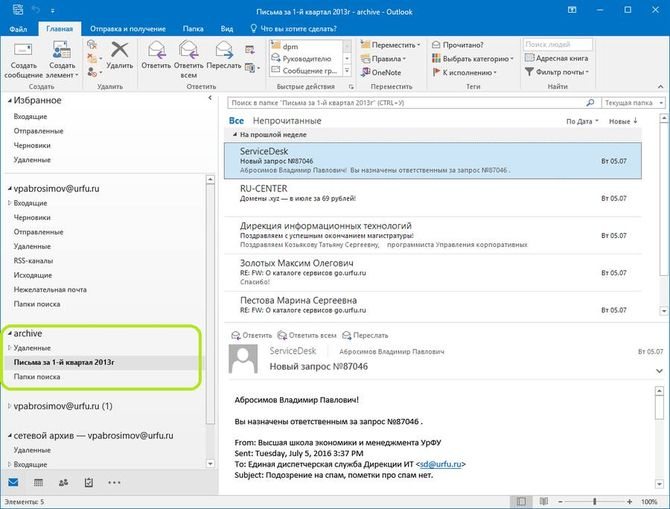
Task: Switch to Calendar view in navigation bar
Action: tap(38, 483)
